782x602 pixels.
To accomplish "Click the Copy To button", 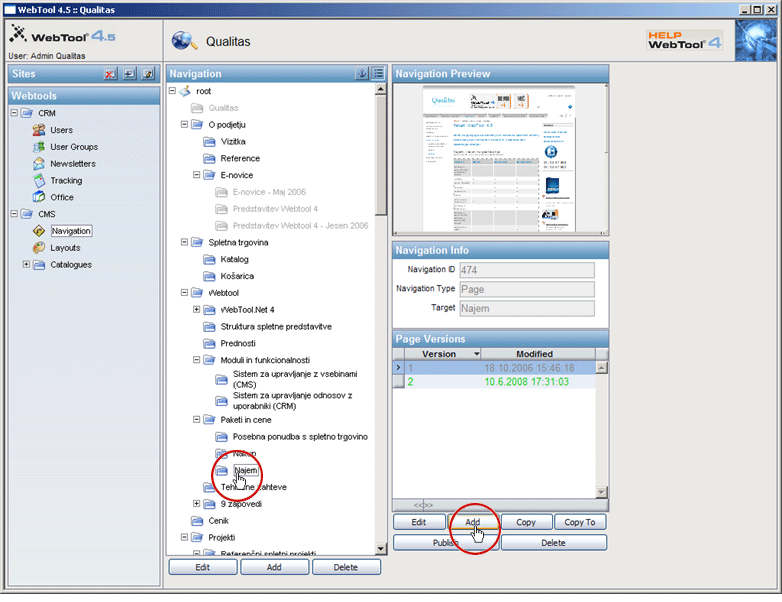I will coord(580,522).
